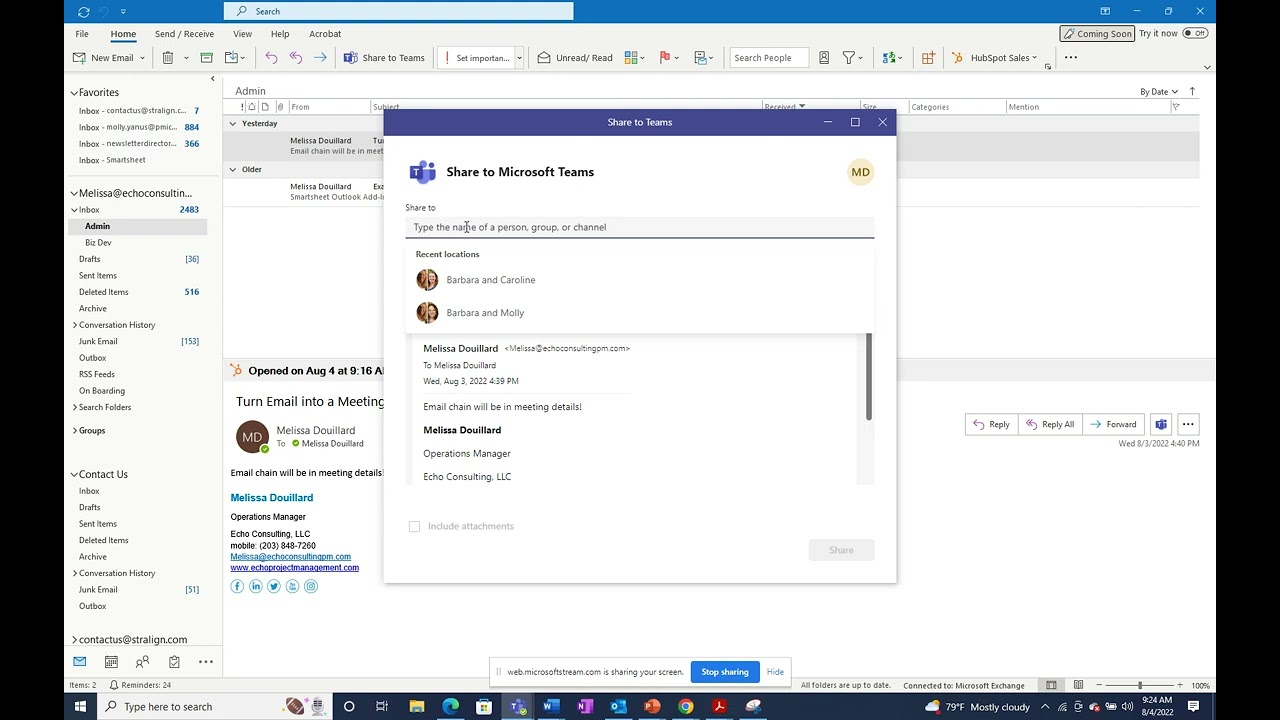Click the Unread/ Read ribbon button
The height and width of the screenshot is (720, 1280).
pyautogui.click(x=575, y=58)
